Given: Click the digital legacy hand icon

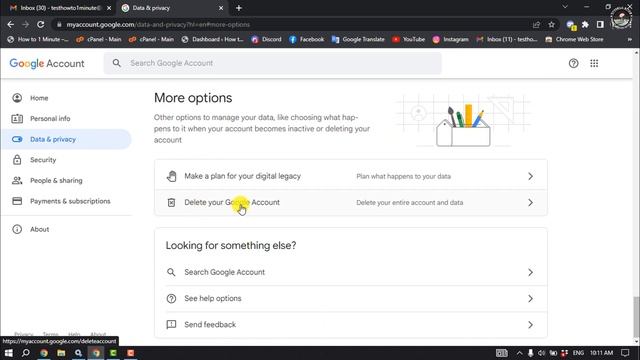Looking at the screenshot, I should 171,176.
